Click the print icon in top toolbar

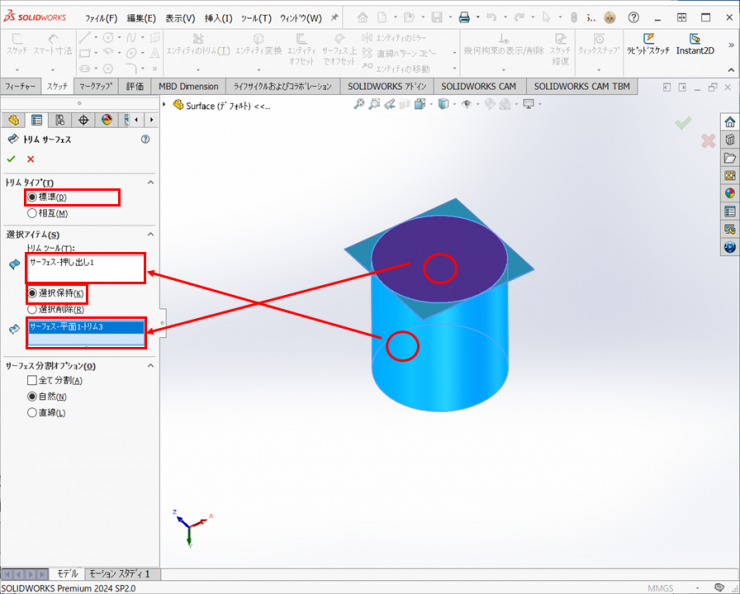(463, 18)
